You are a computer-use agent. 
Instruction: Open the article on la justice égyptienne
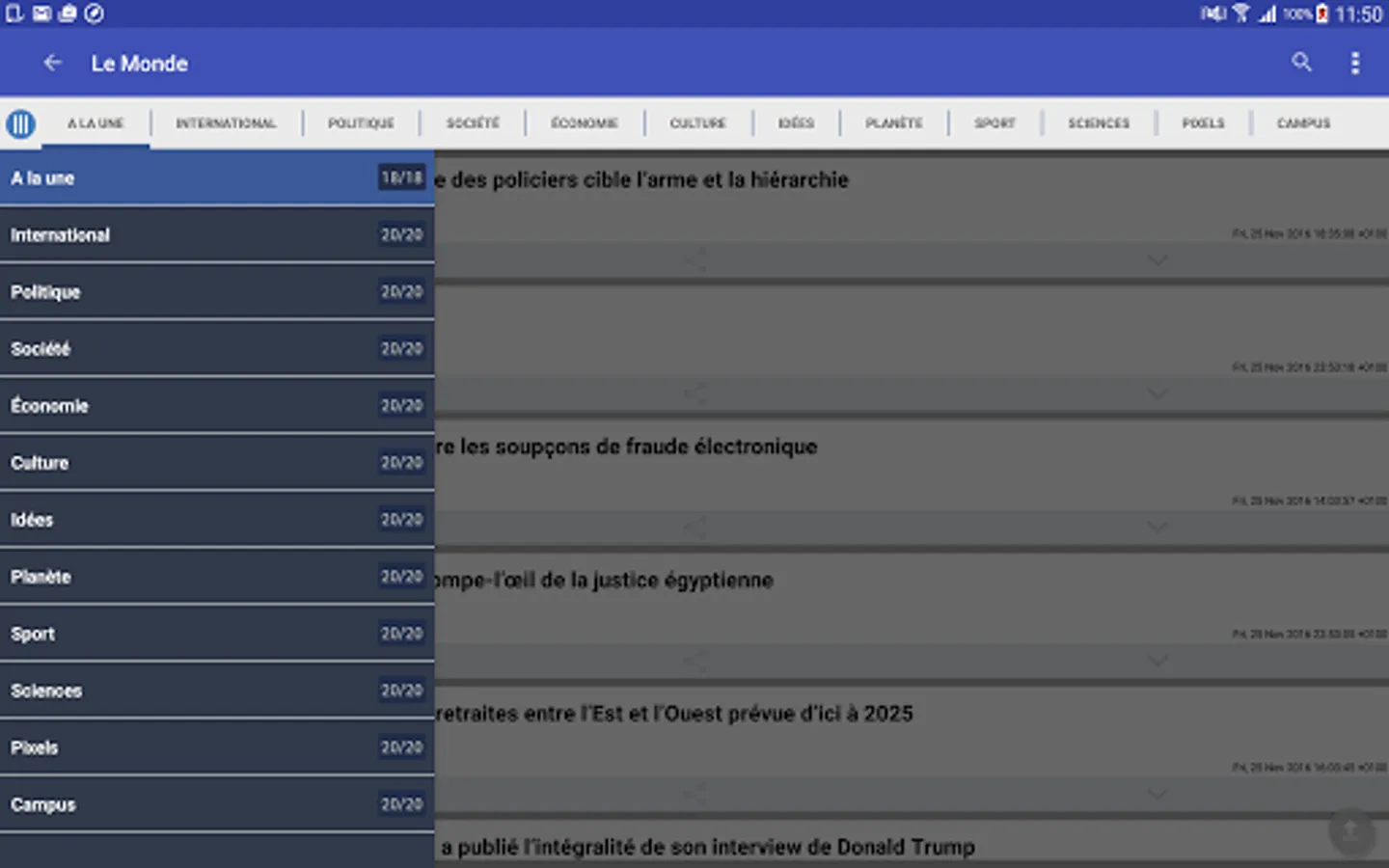(604, 580)
